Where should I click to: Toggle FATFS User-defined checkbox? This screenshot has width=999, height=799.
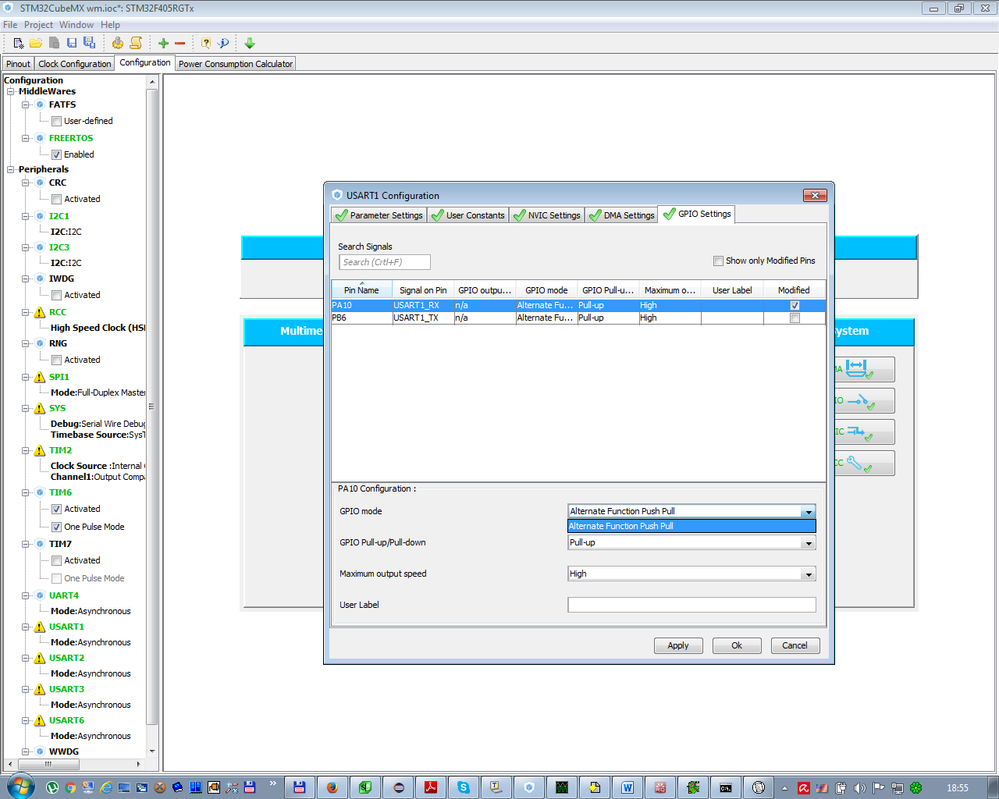(57, 121)
